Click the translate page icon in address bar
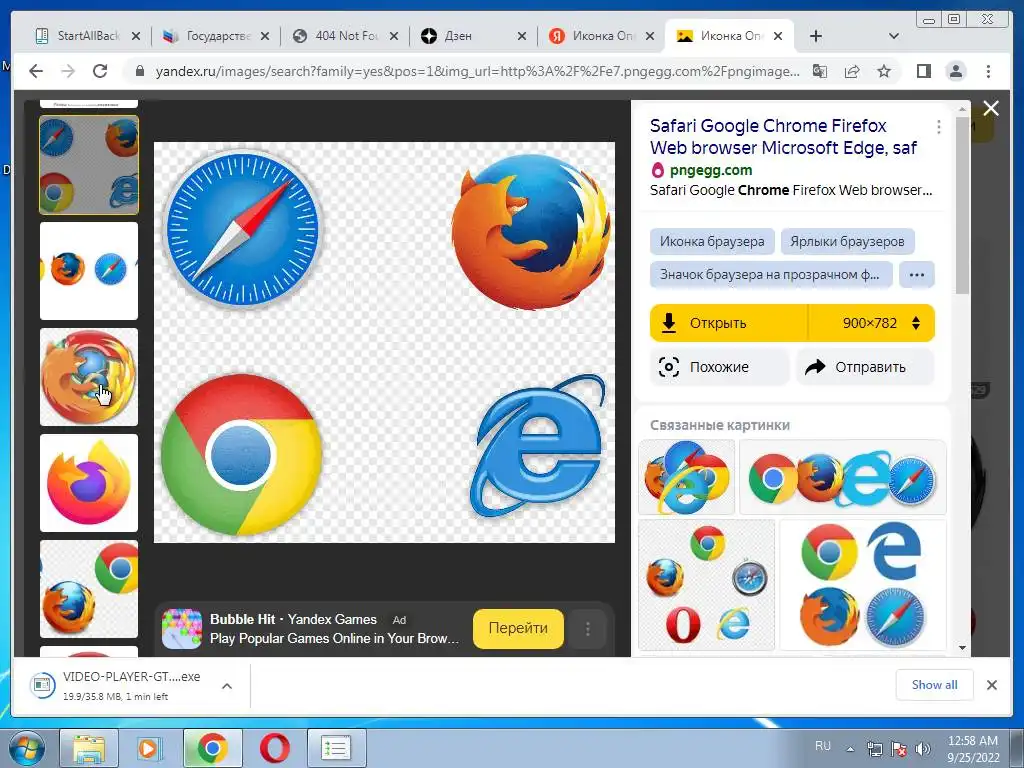This screenshot has width=1024, height=768. pyautogui.click(x=820, y=71)
